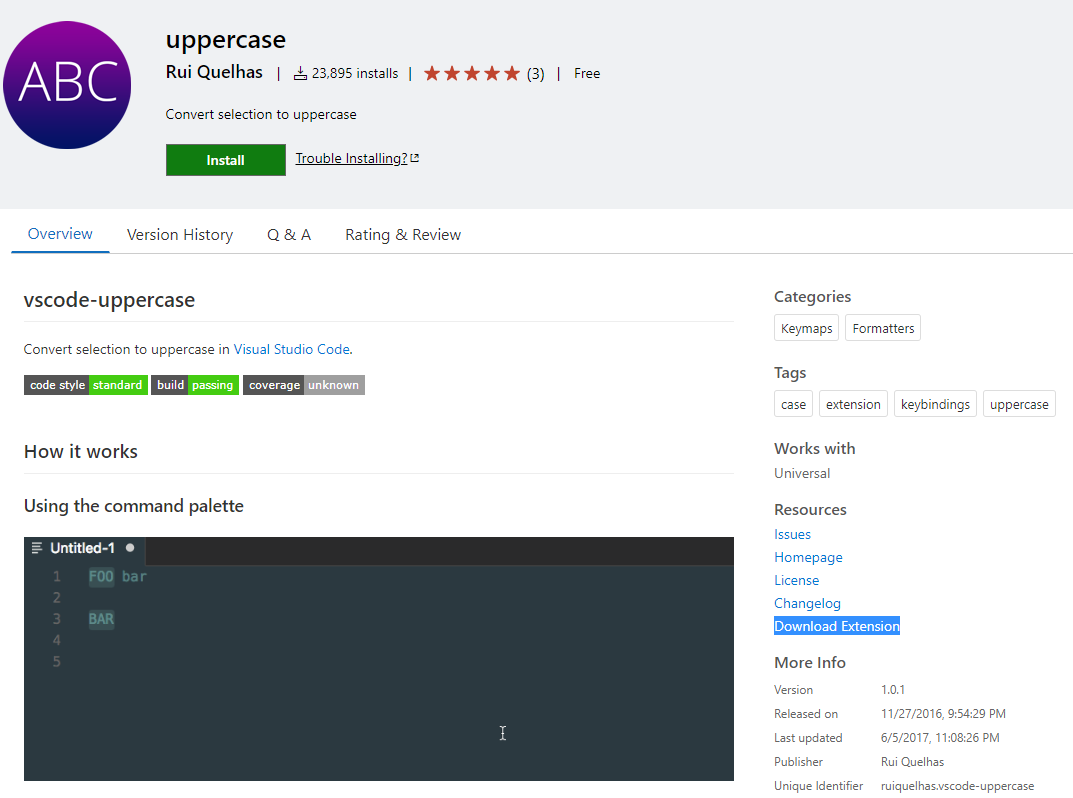This screenshot has width=1073, height=798.
Task: Click the case tag
Action: tap(793, 404)
